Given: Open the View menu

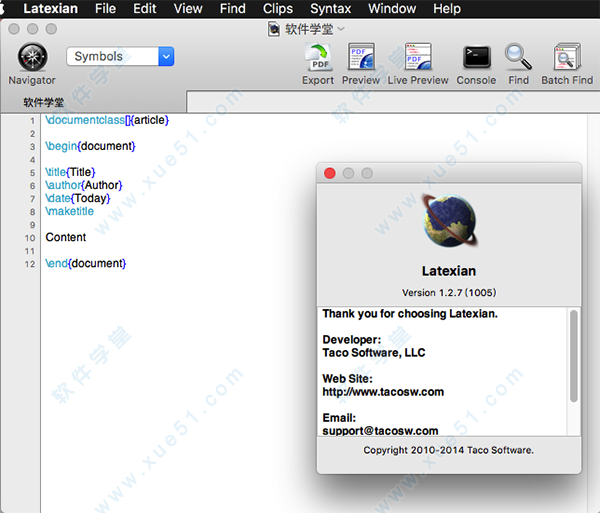Looking at the screenshot, I should click(188, 8).
